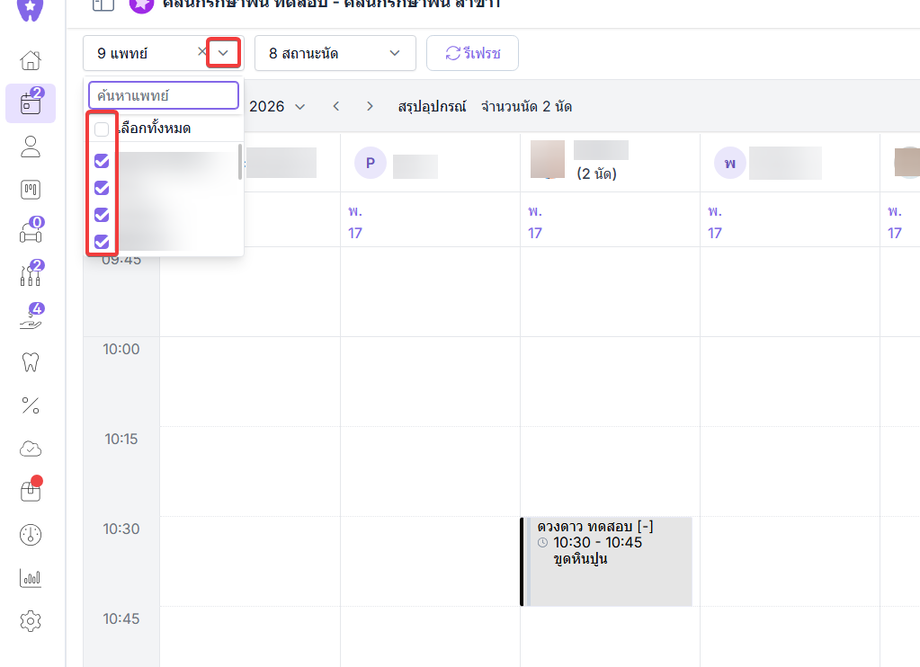Click the 10:00 time label

pos(121,349)
